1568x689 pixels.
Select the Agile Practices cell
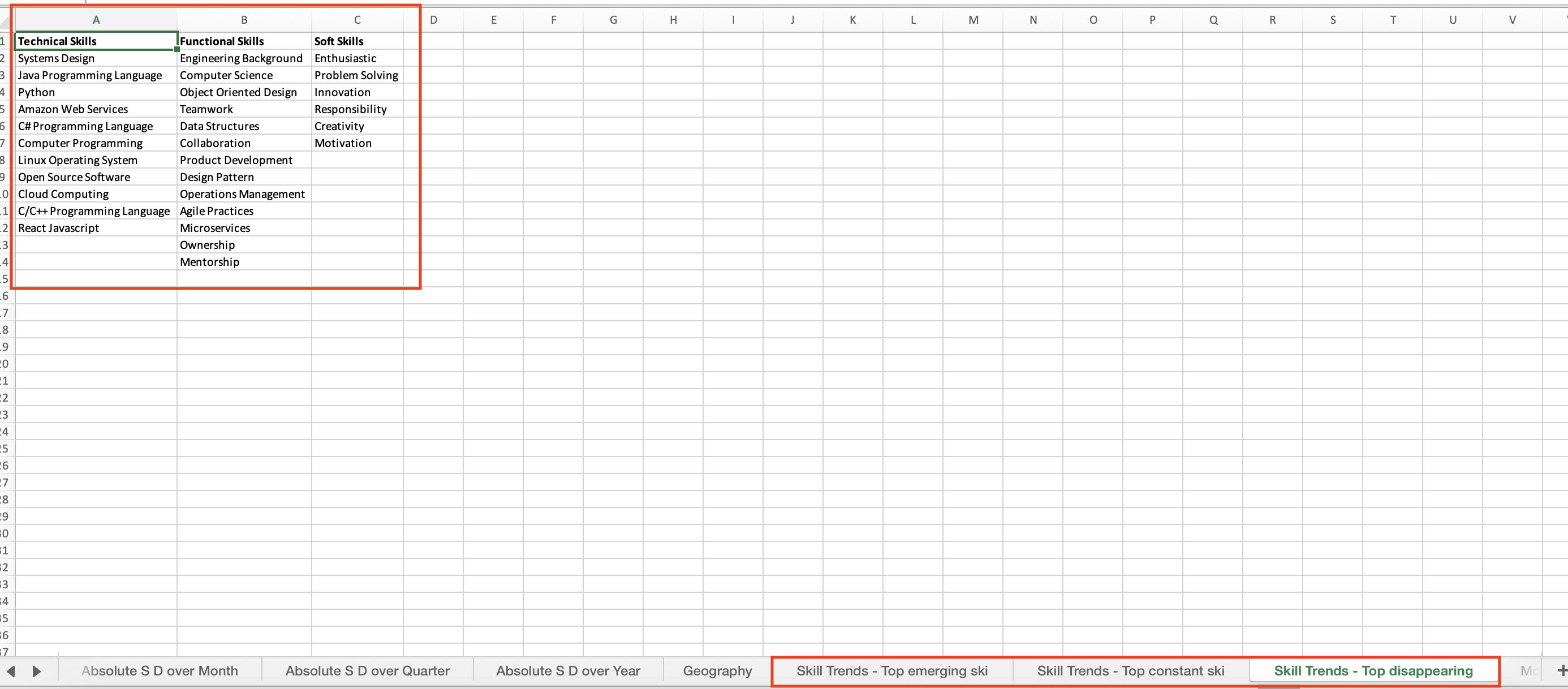coord(244,211)
